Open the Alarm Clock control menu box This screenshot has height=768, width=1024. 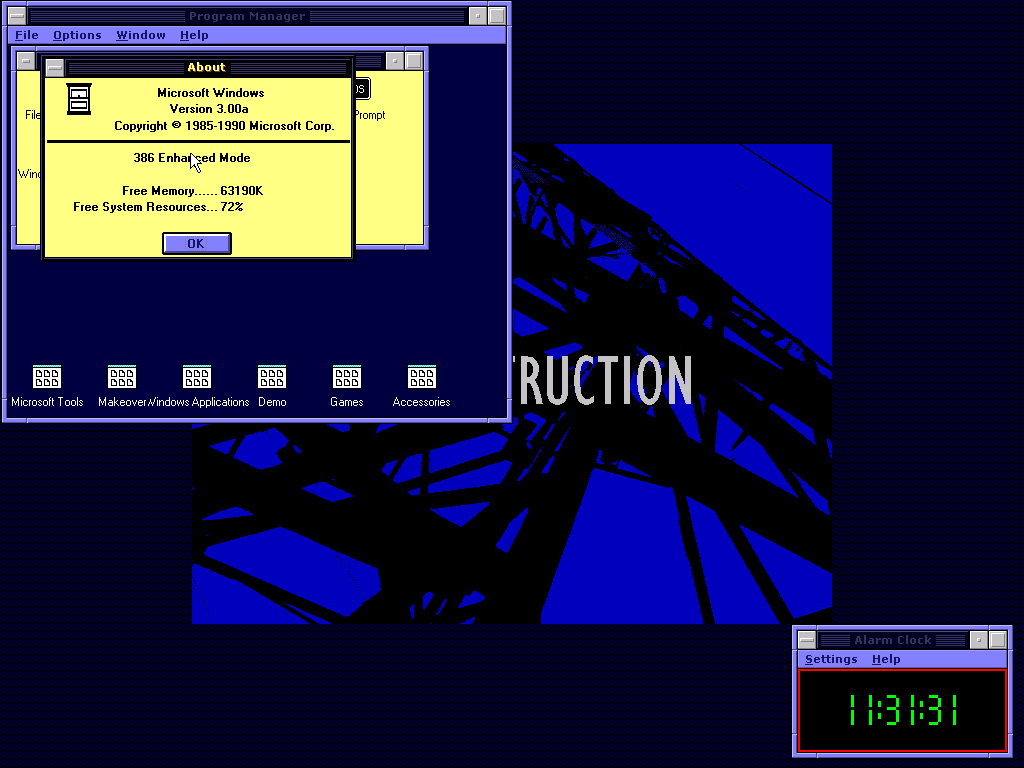click(x=807, y=640)
